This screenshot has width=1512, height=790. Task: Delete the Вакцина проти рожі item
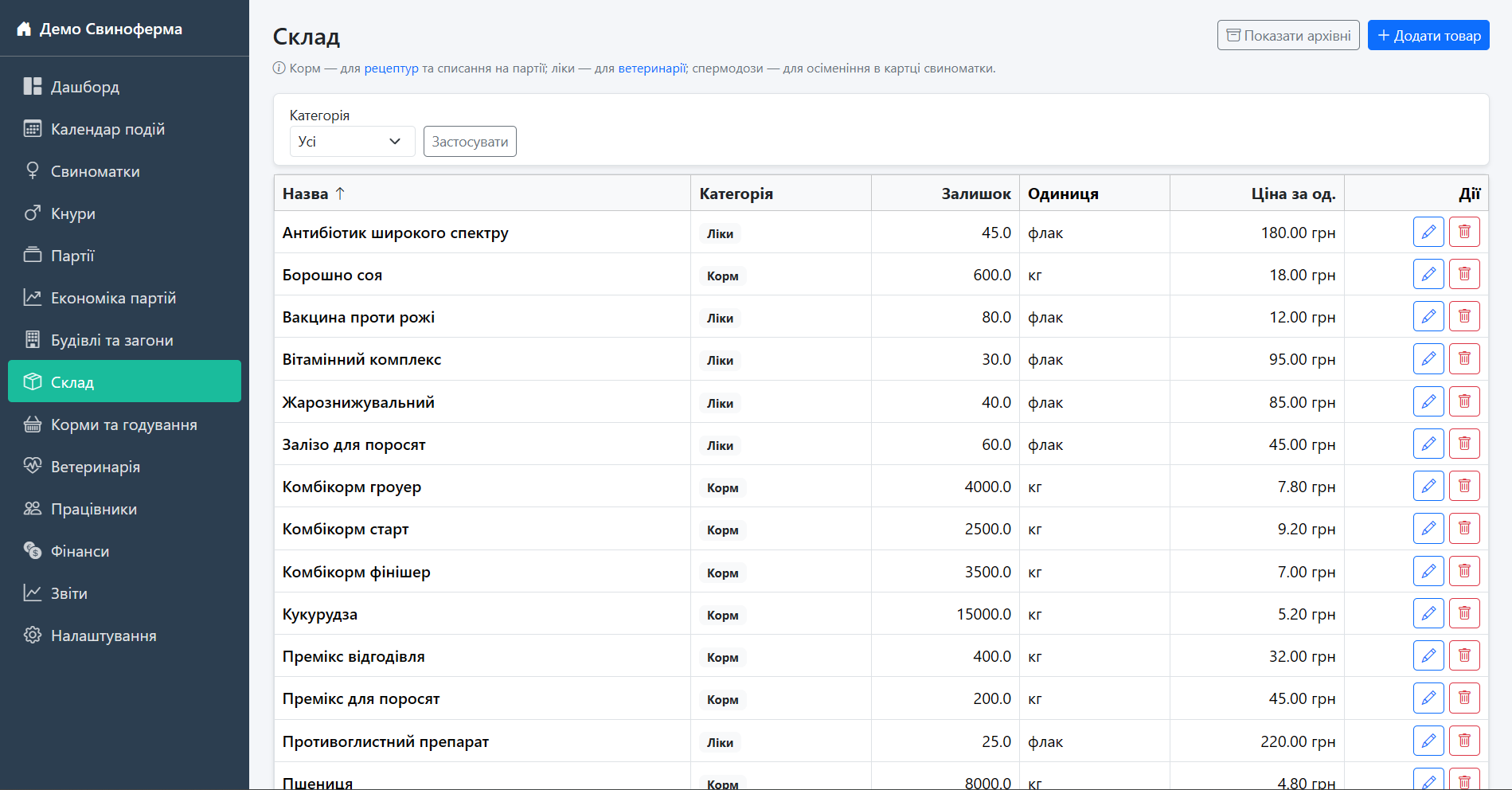click(1464, 317)
